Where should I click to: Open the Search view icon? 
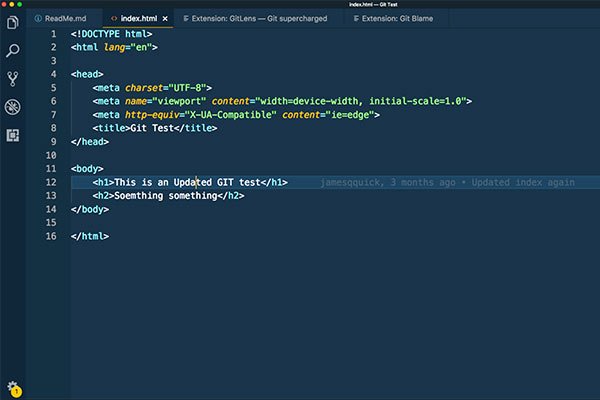point(13,51)
